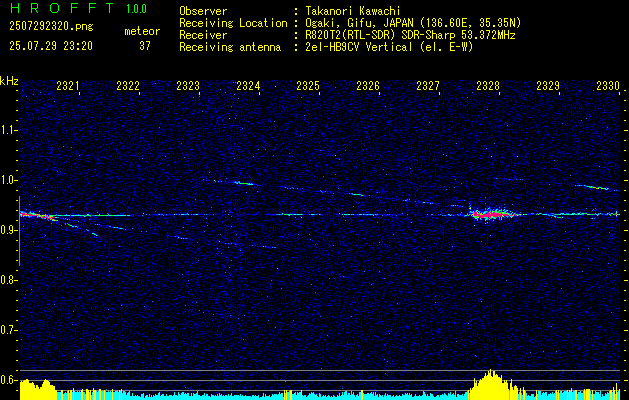Viewport: 629px width, 400px height.
Task: Click the HROFFT program title text
Action: [63, 8]
